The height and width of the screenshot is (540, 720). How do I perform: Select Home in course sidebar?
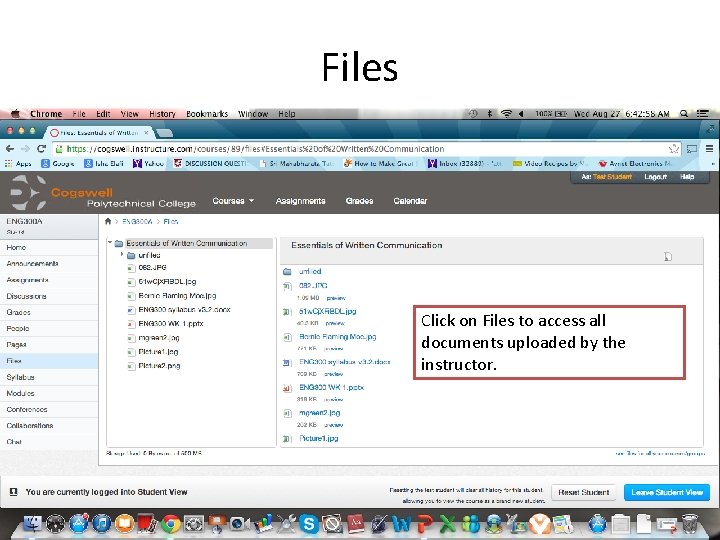coord(49,248)
